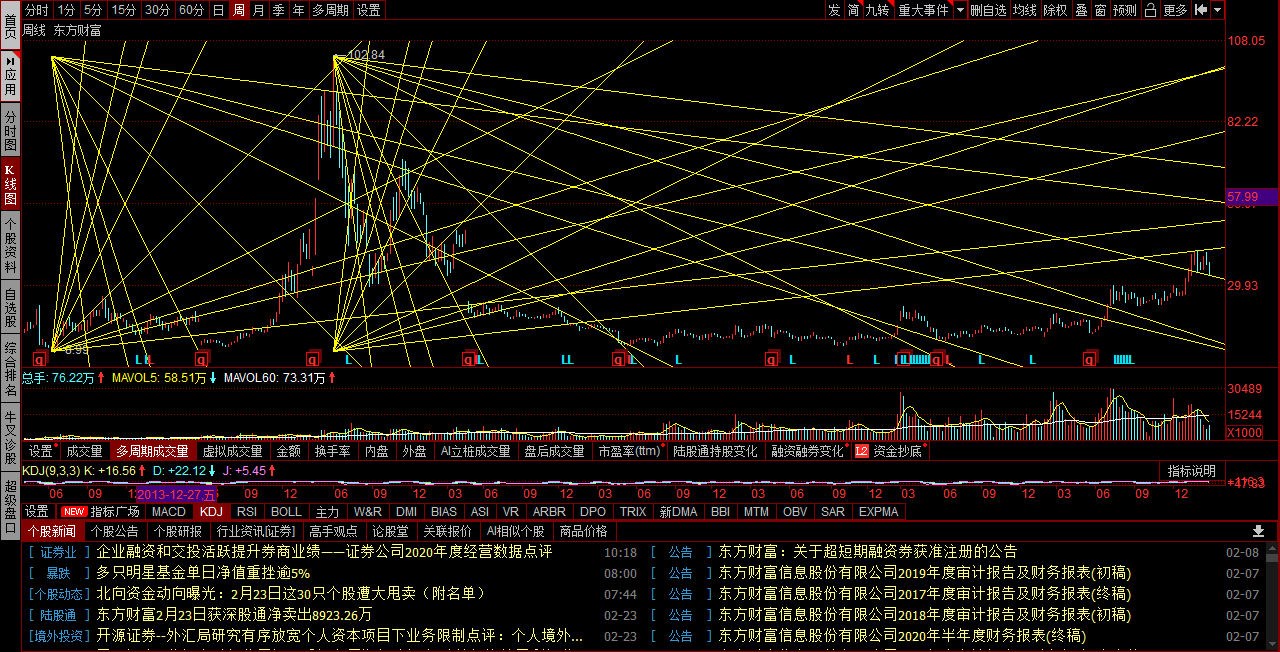Click the 简 toolbar button
The width and height of the screenshot is (1280, 652).
click(x=853, y=10)
